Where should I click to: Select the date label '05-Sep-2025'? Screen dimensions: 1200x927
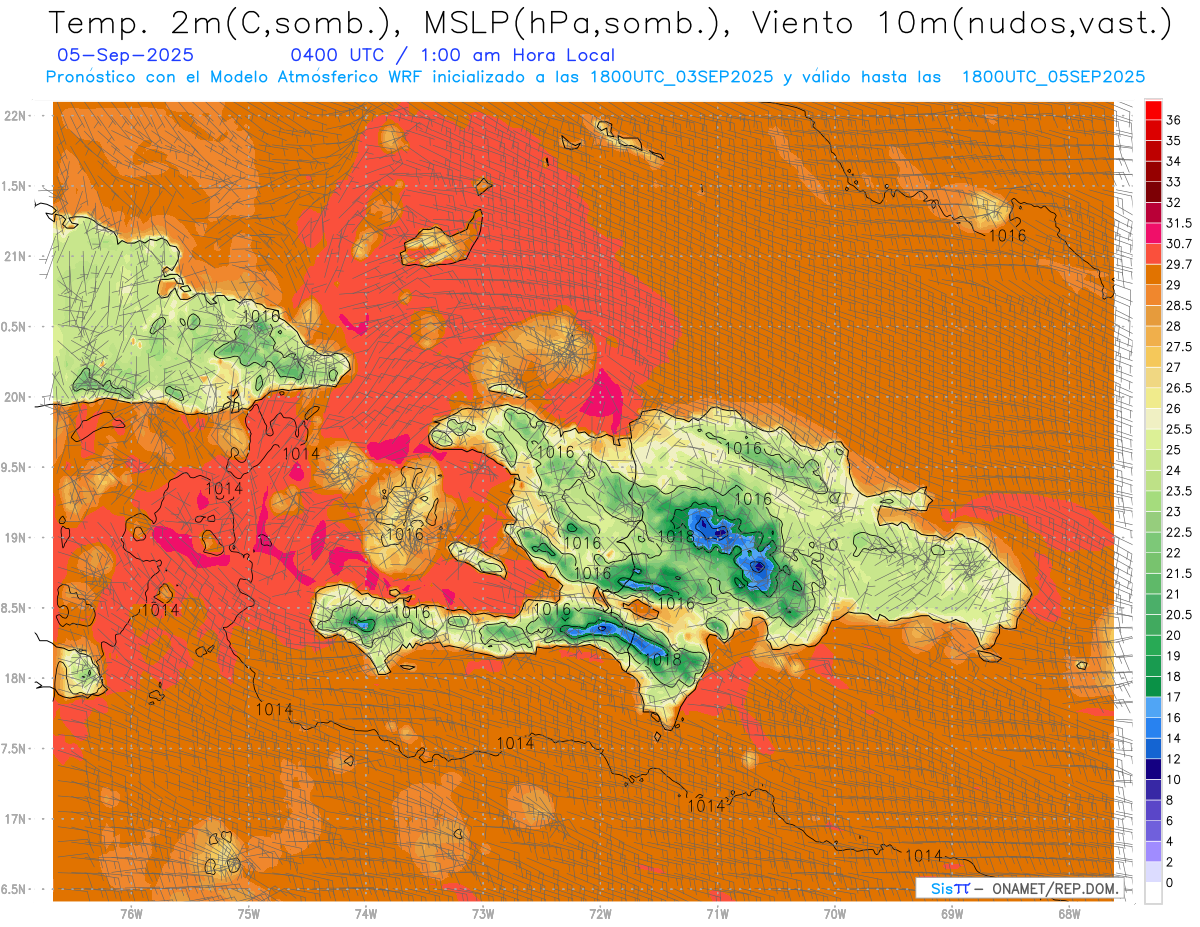click(x=126, y=55)
